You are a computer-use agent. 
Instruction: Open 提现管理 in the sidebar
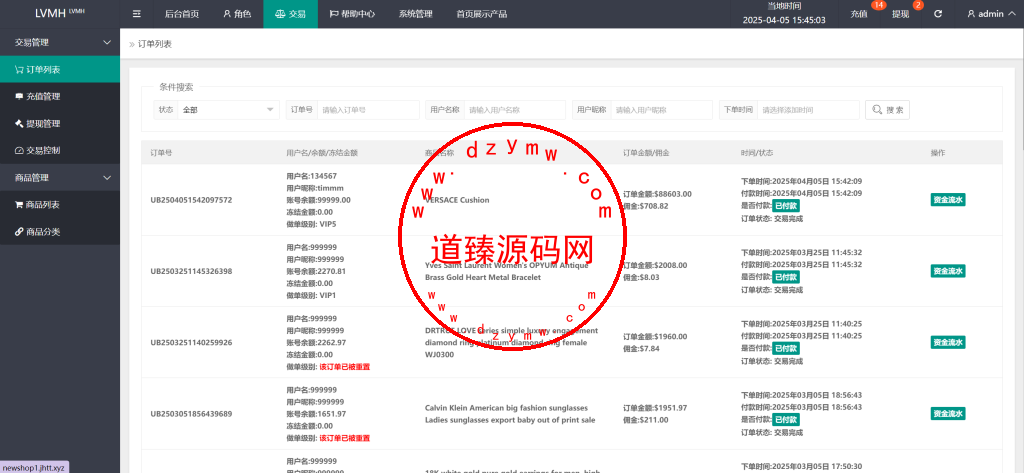tap(59, 123)
